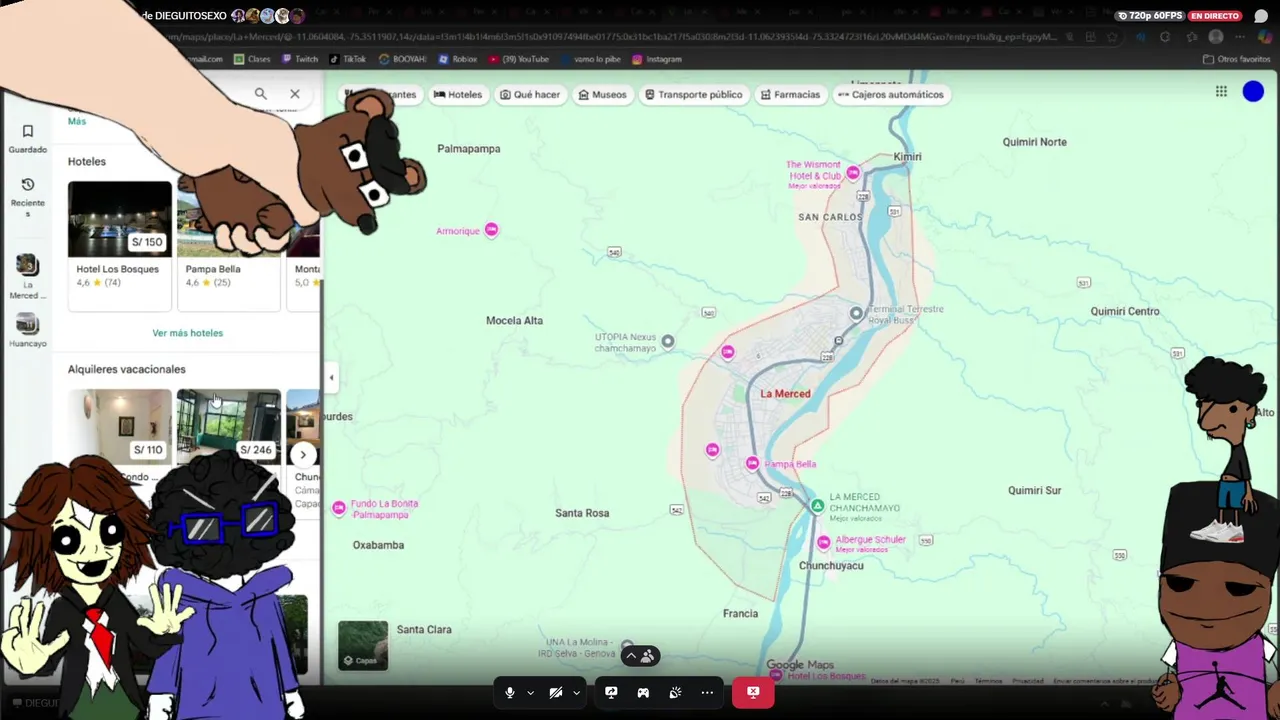Click the Quimiri Centro map label
The image size is (1280, 720).
(x=1125, y=312)
